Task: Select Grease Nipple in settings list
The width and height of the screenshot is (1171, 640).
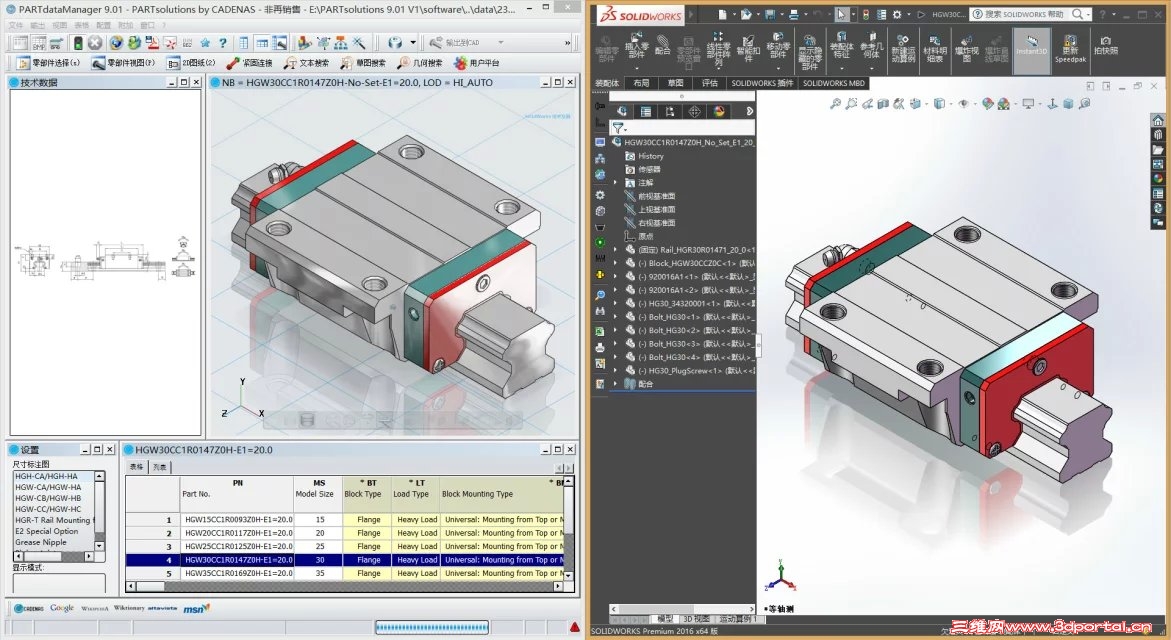Action: [40, 542]
